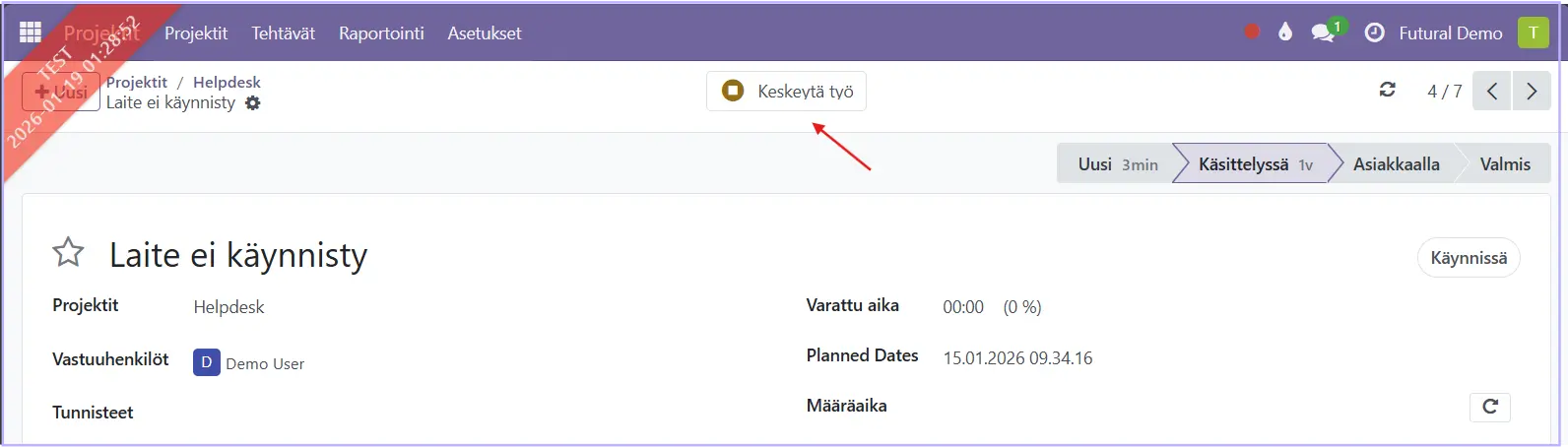Open the Helpdesk breadcrumb link
Viewport: 1568px width, 447px height.
227,82
